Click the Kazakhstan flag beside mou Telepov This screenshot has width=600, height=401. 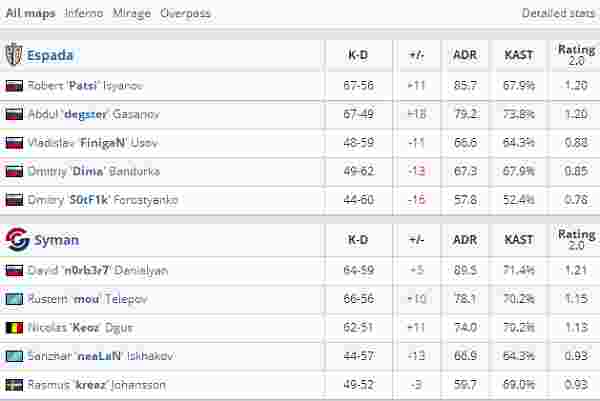pyautogui.click(x=15, y=299)
